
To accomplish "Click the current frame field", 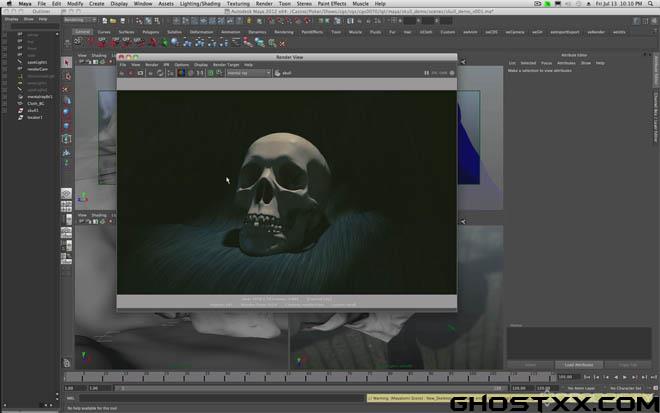I will 567,377.
